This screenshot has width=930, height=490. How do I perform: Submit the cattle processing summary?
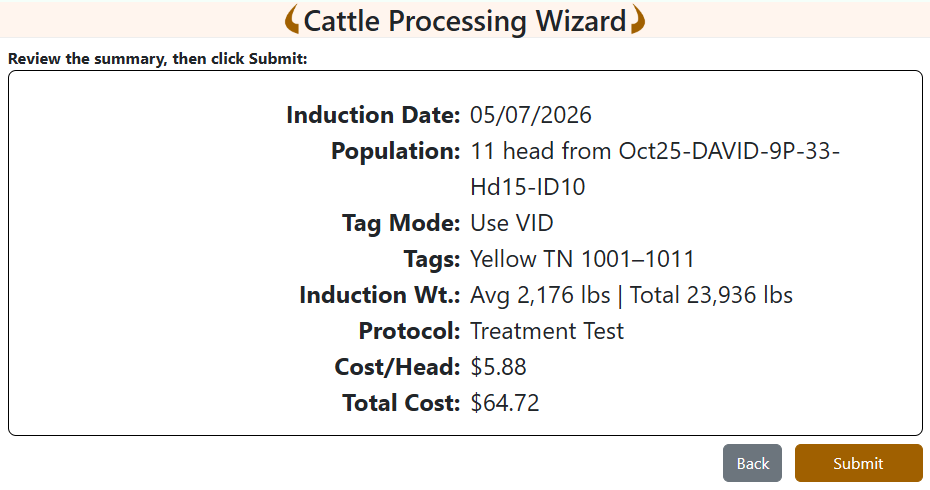point(858,463)
